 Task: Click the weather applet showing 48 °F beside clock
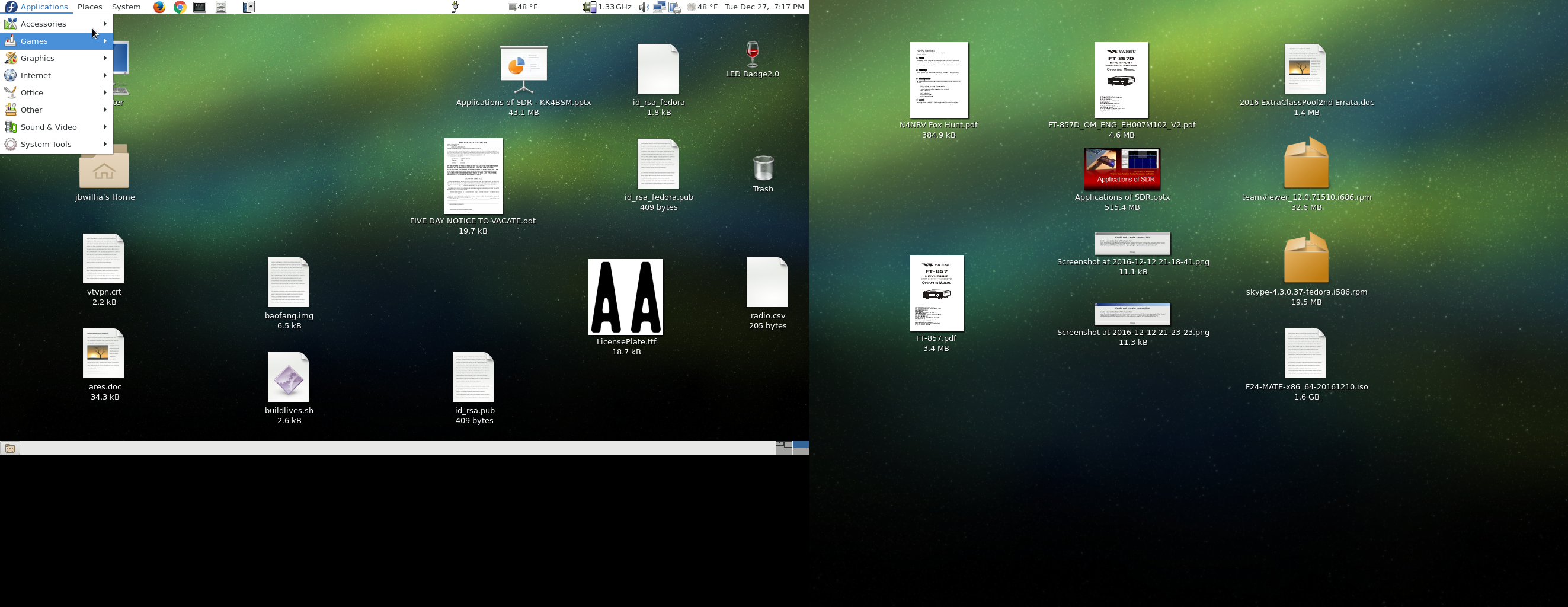coord(702,7)
